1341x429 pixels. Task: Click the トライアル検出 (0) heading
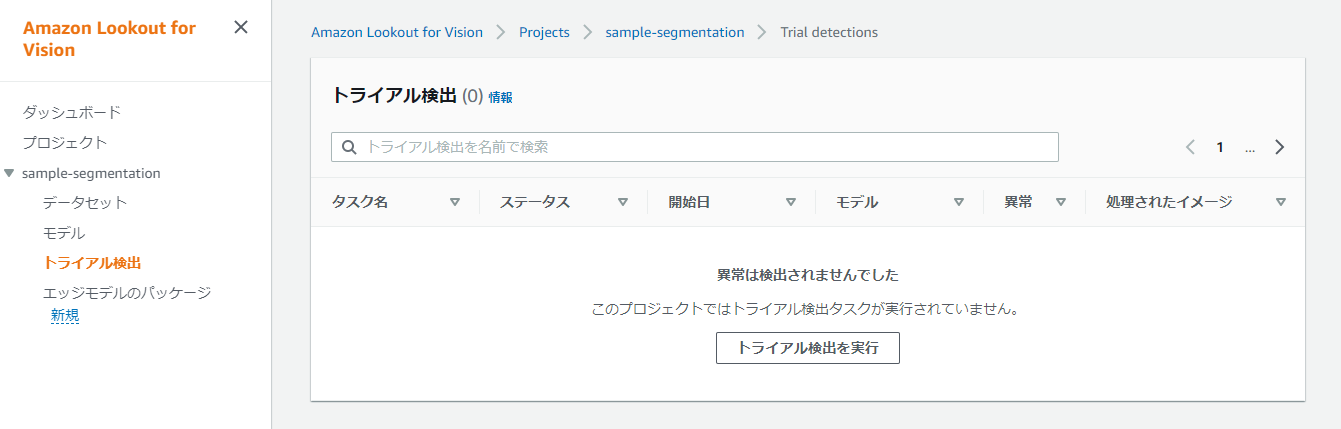[407, 96]
